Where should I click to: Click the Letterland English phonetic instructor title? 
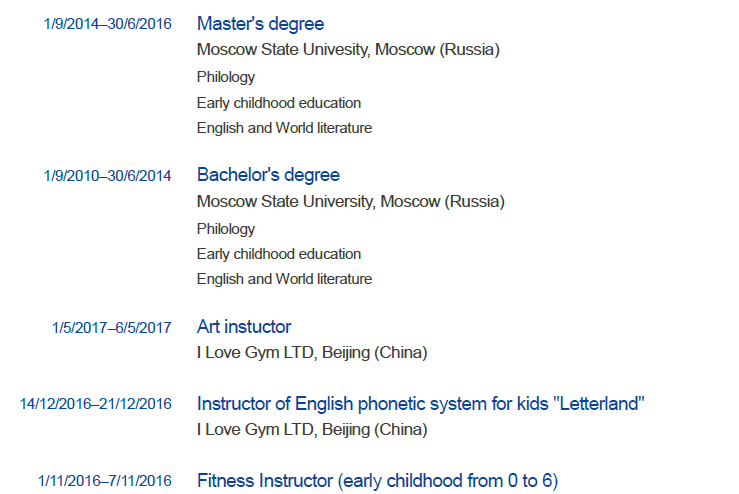pyautogui.click(x=420, y=404)
